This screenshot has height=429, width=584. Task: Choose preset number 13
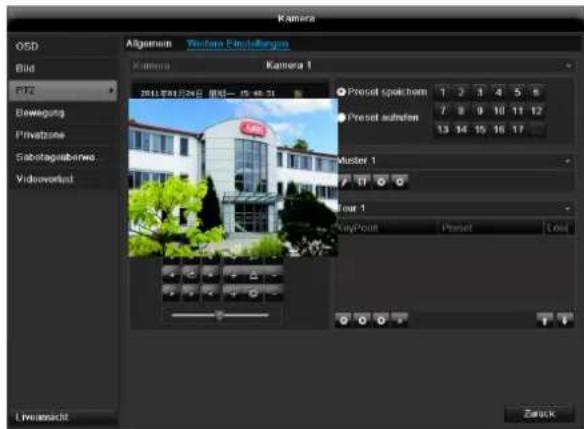(x=442, y=130)
